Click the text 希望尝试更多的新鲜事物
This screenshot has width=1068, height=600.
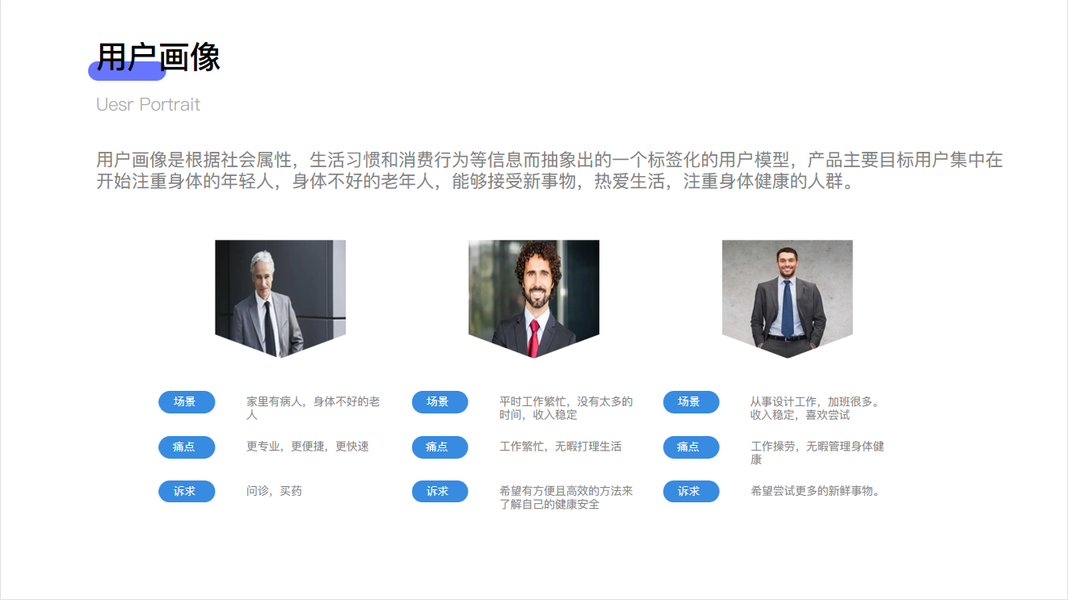(x=815, y=491)
